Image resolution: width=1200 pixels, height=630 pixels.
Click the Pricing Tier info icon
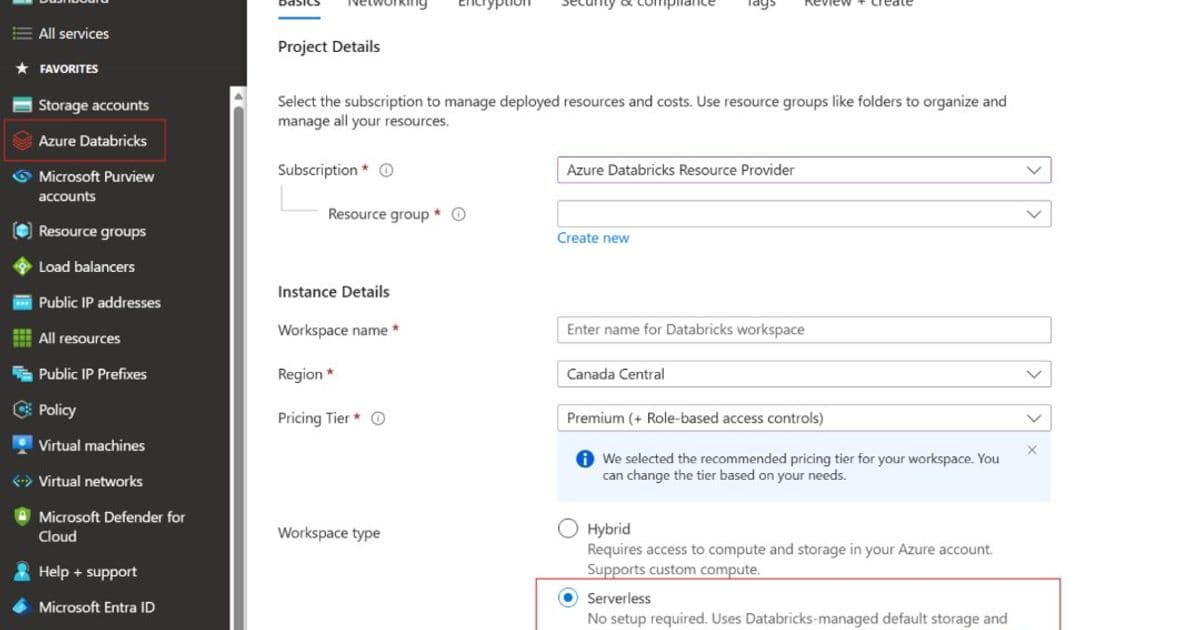(x=377, y=419)
